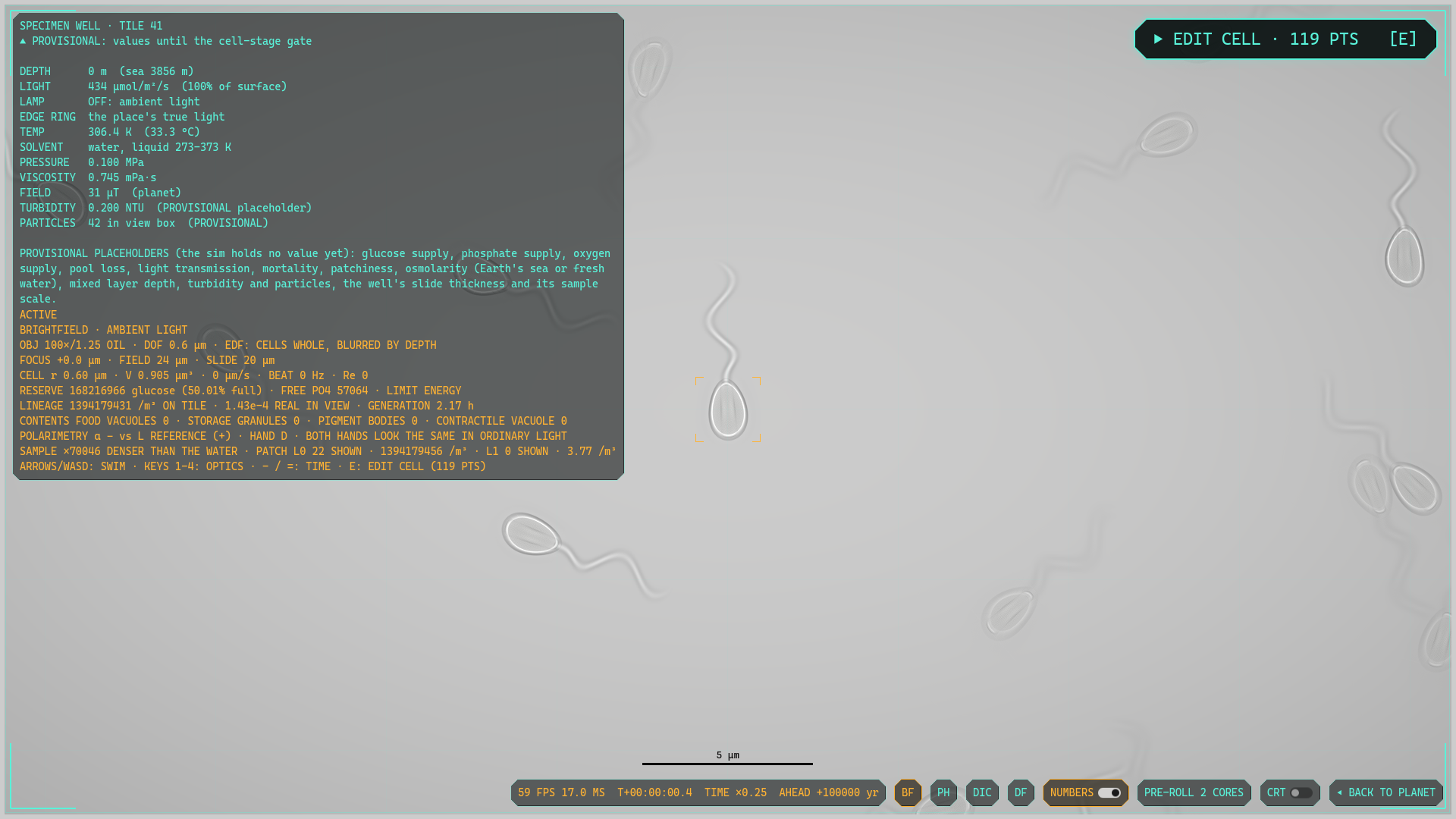This screenshot has height=819, width=1456.
Task: Click the TIME ×0.25 readout
Action: coord(735,792)
